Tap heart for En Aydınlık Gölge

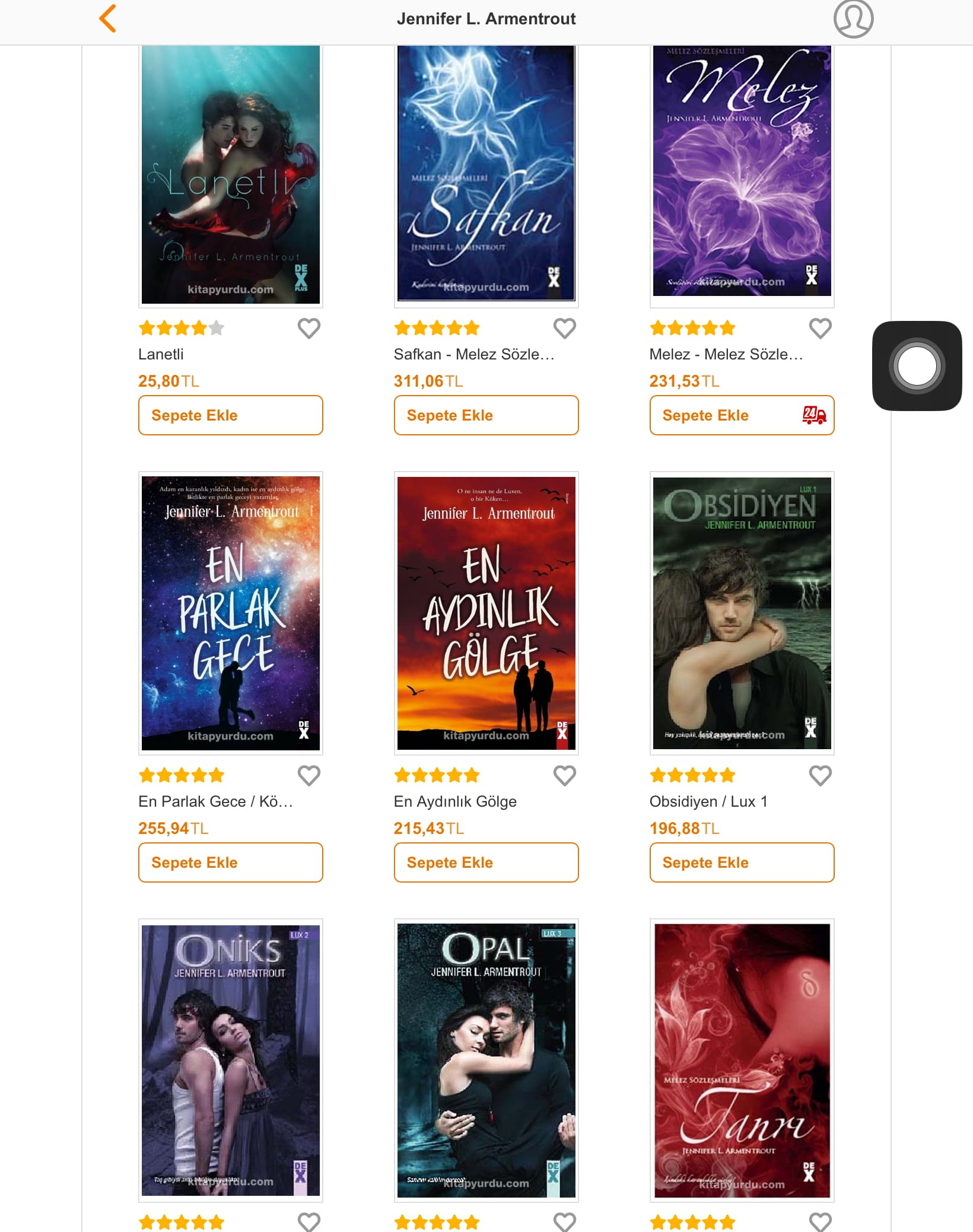(x=565, y=775)
